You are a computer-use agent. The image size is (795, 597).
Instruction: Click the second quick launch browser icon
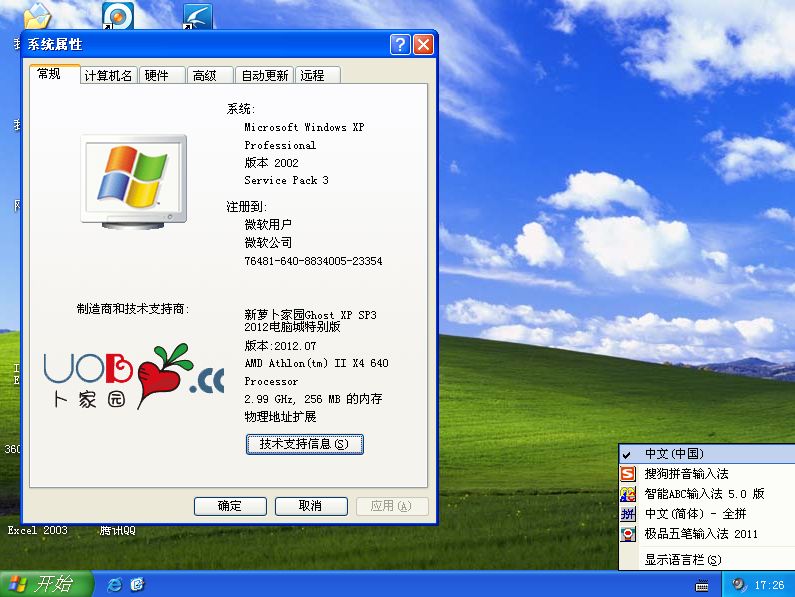pos(137,585)
